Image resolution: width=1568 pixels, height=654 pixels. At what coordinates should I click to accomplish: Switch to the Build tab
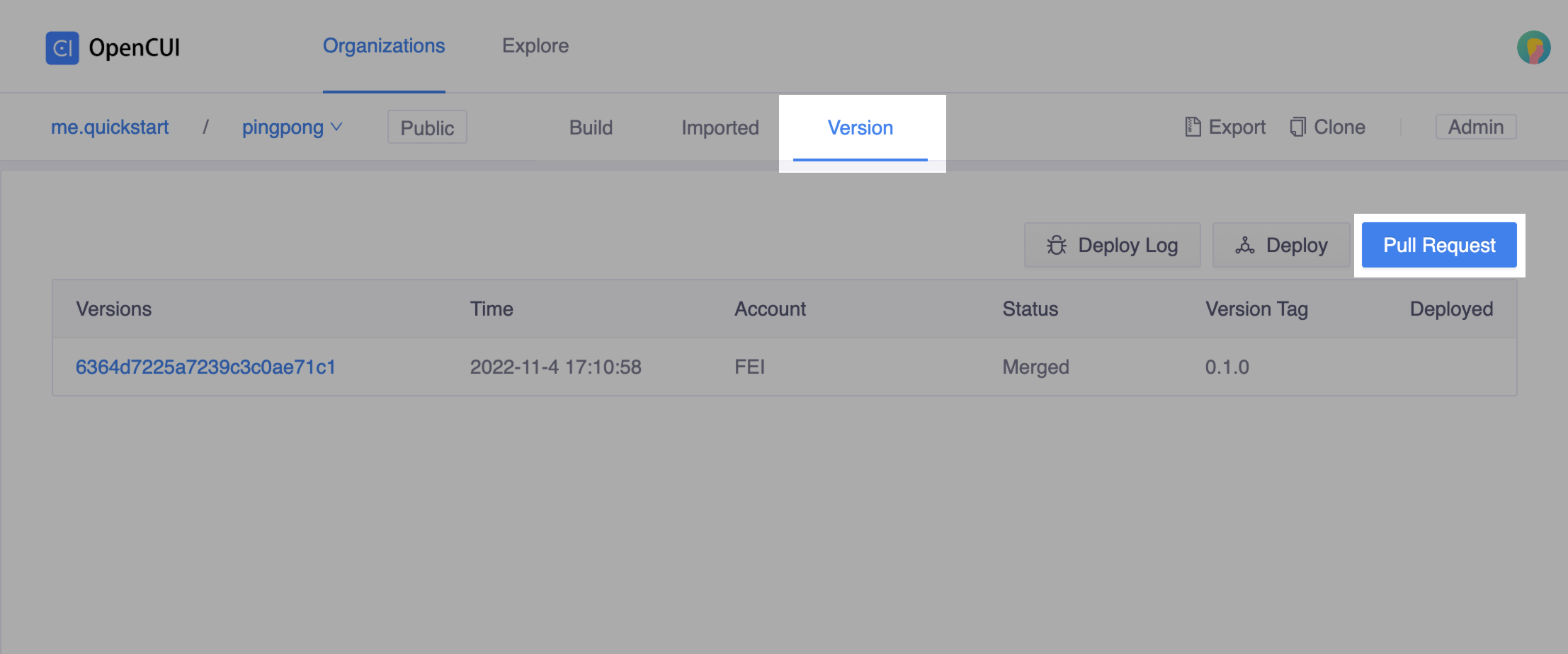(x=591, y=127)
